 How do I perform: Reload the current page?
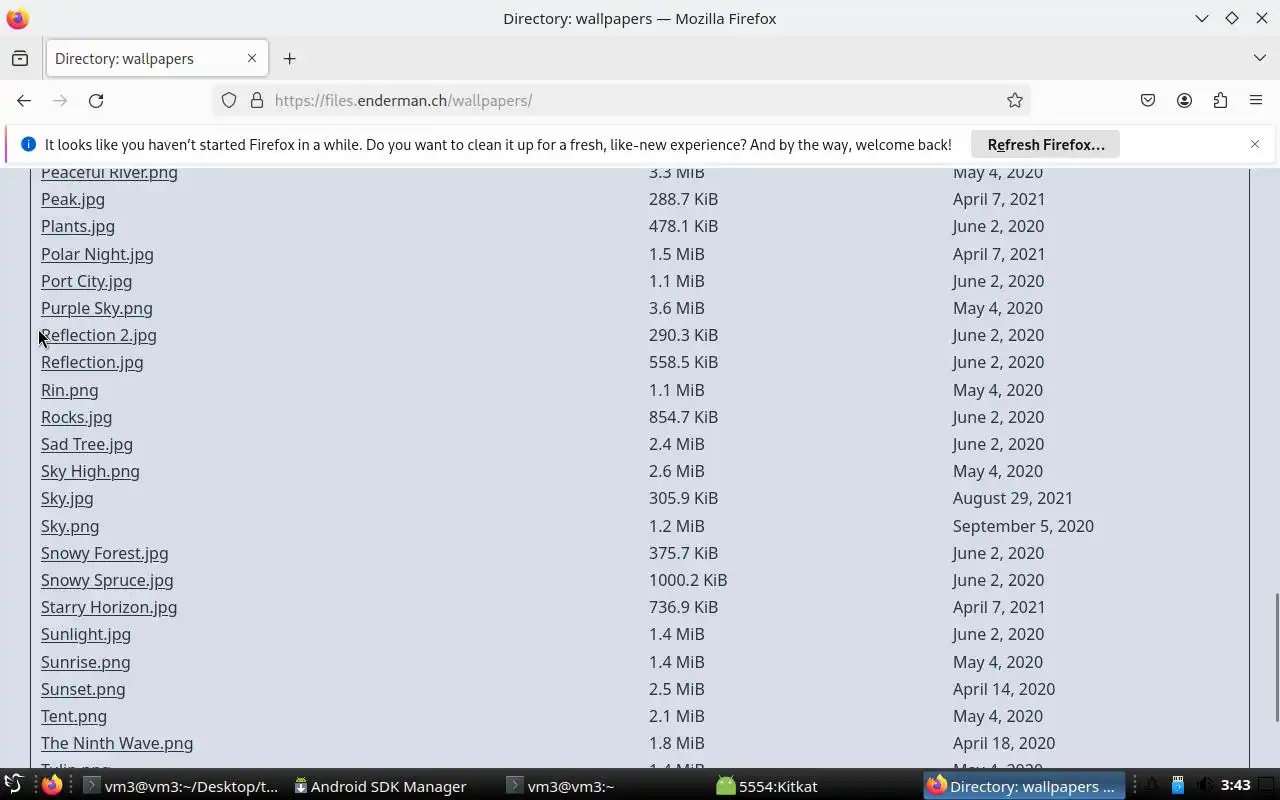pyautogui.click(x=96, y=100)
